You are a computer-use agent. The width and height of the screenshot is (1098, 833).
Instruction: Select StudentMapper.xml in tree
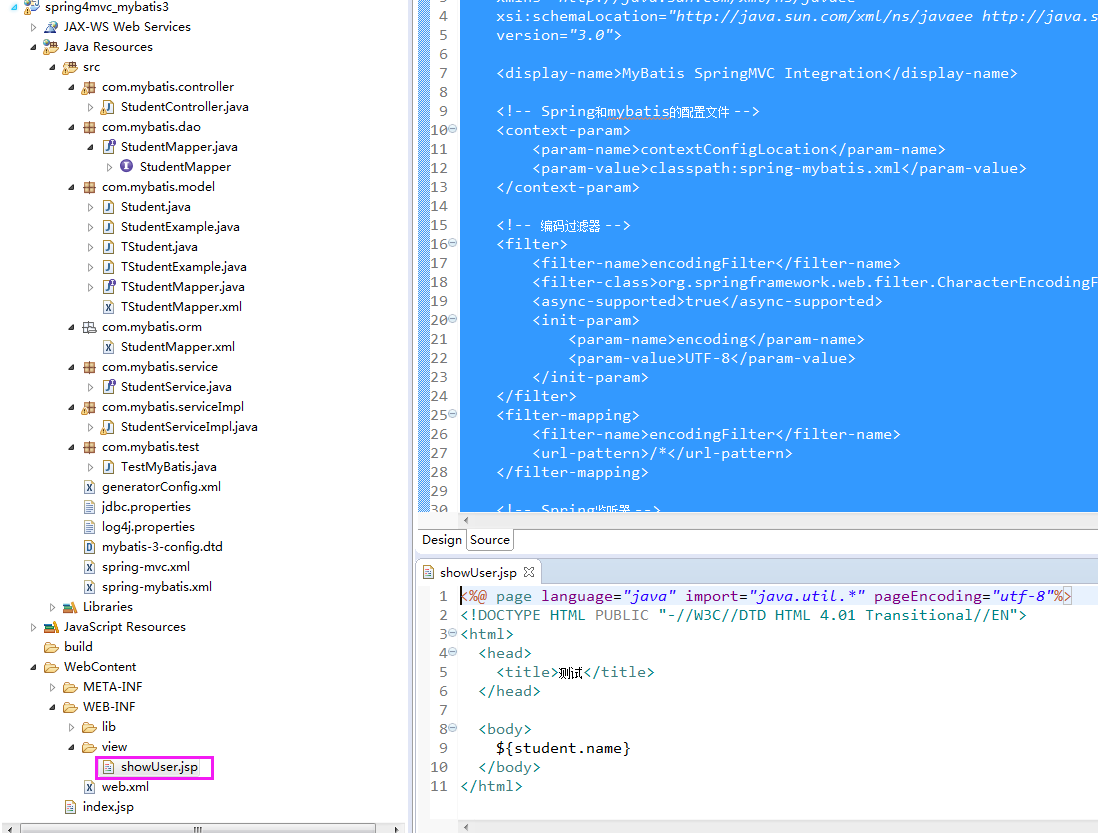[178, 347]
